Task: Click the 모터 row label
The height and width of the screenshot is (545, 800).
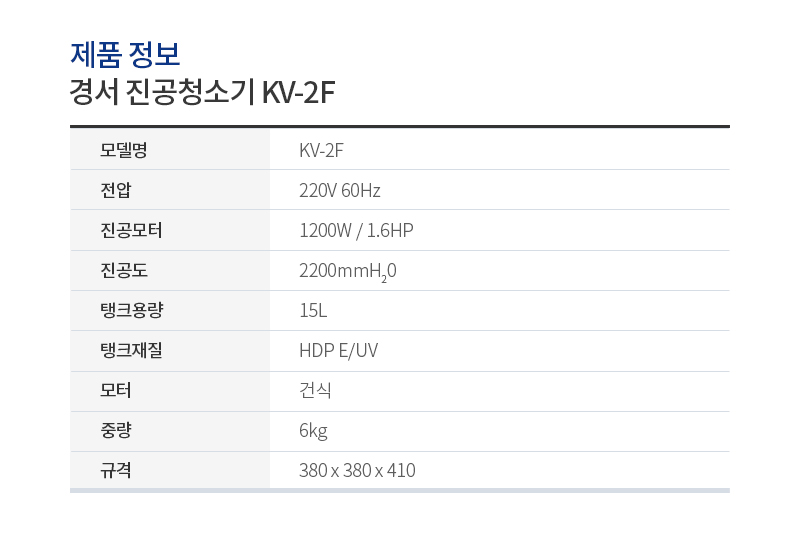Action: [115, 390]
